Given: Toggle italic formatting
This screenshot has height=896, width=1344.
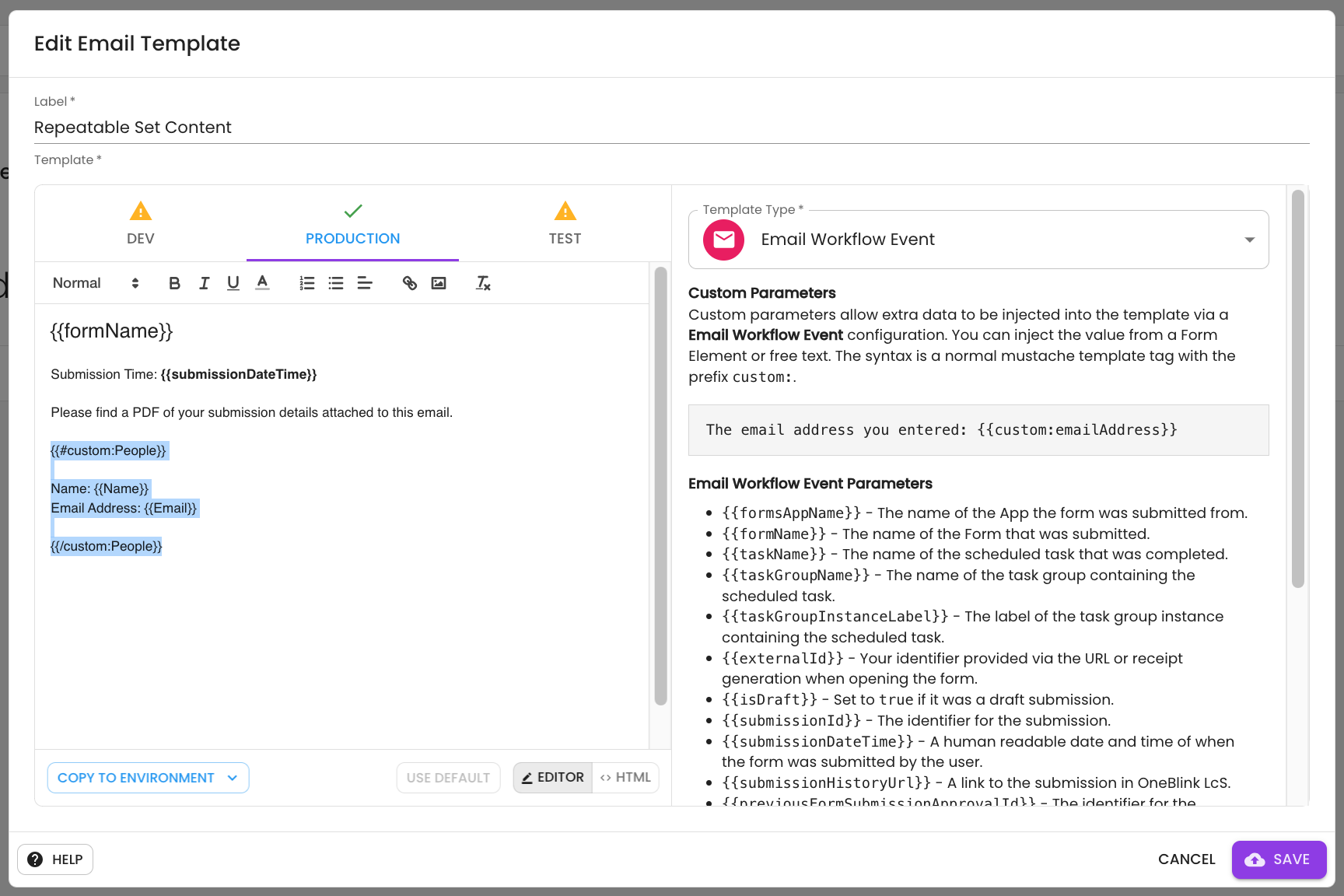Looking at the screenshot, I should pyautogui.click(x=204, y=283).
